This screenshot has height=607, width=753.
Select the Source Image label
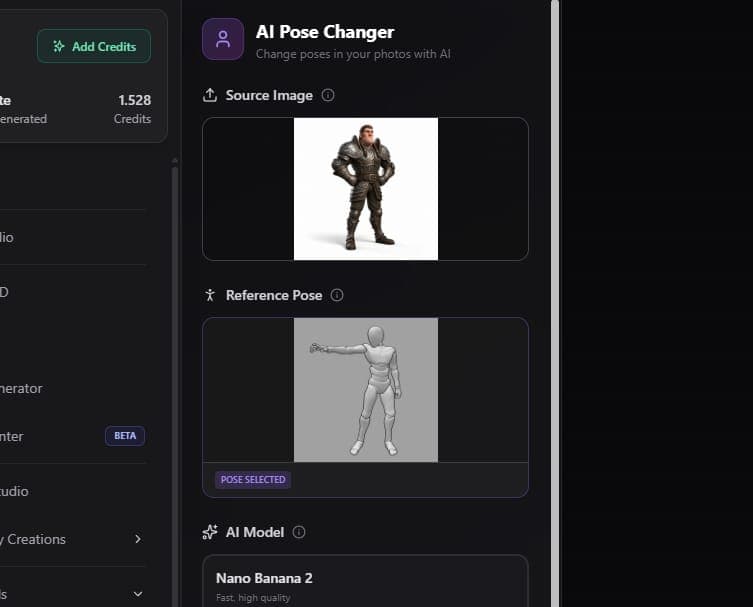tap(269, 95)
